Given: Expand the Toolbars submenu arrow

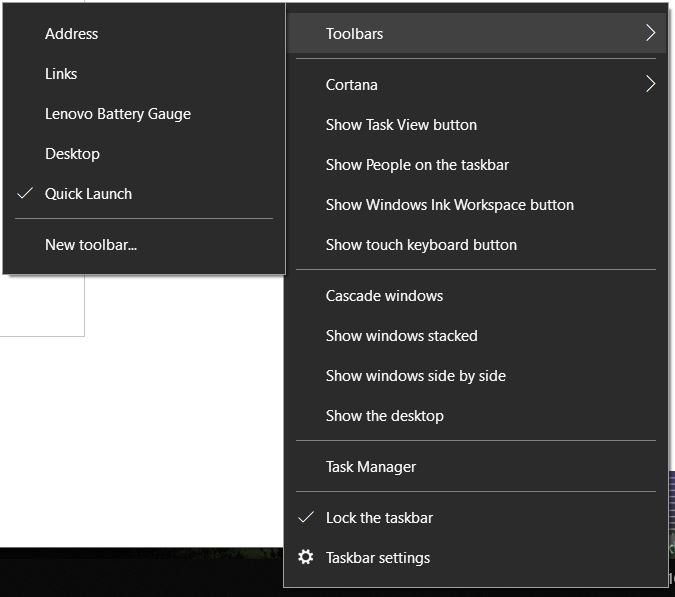Looking at the screenshot, I should tap(650, 33).
